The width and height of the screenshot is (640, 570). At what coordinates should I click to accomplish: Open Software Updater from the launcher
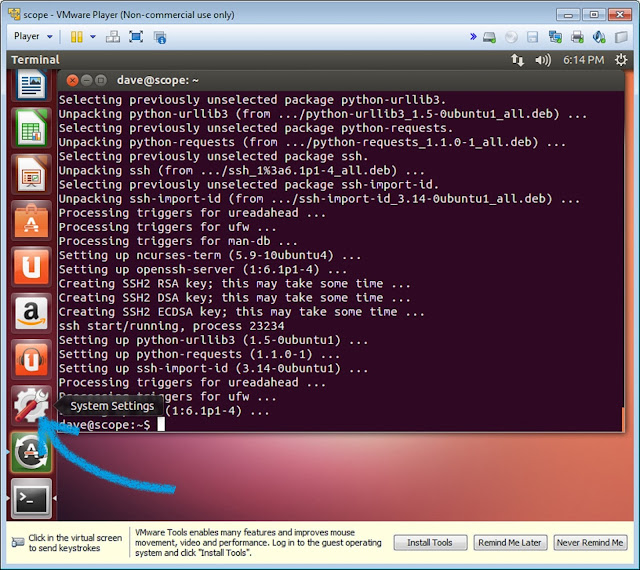31,452
